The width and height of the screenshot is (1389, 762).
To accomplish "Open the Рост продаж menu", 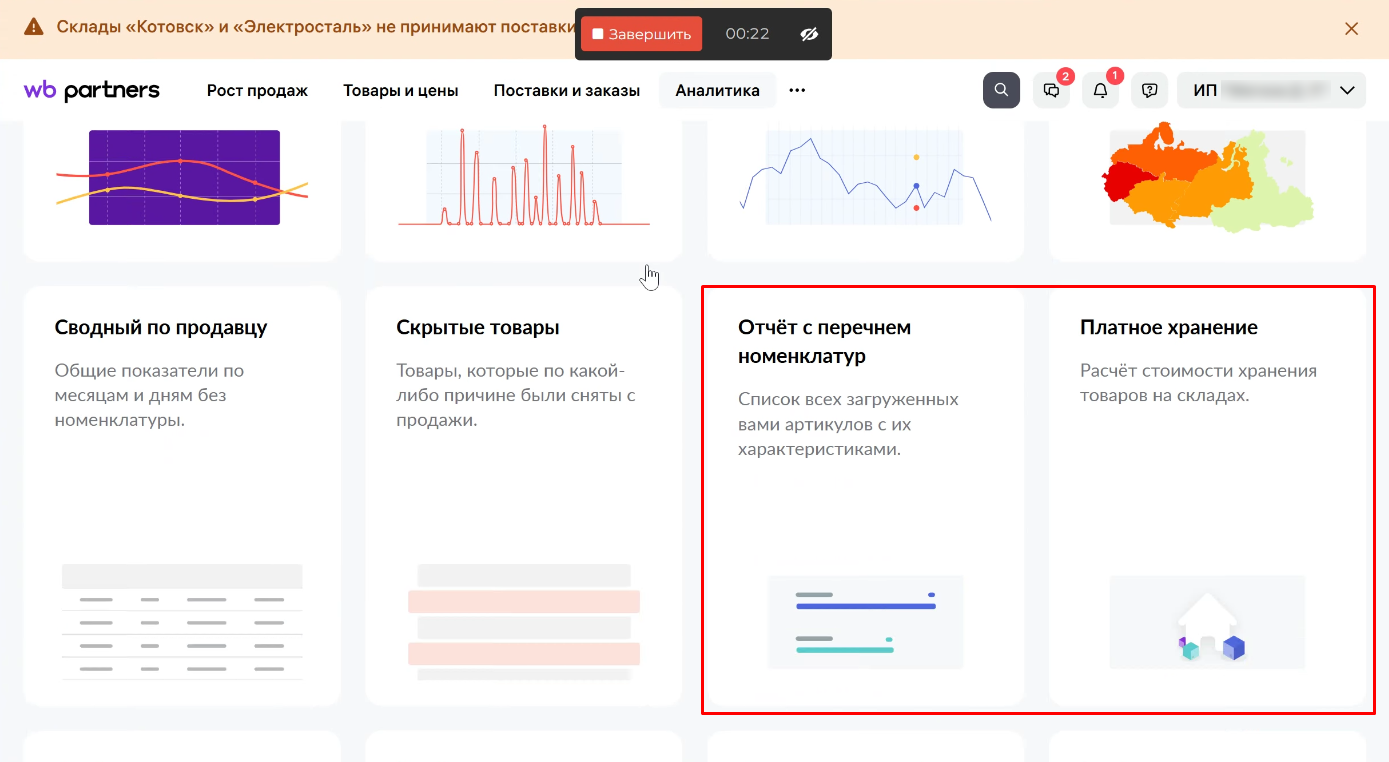I will (257, 90).
